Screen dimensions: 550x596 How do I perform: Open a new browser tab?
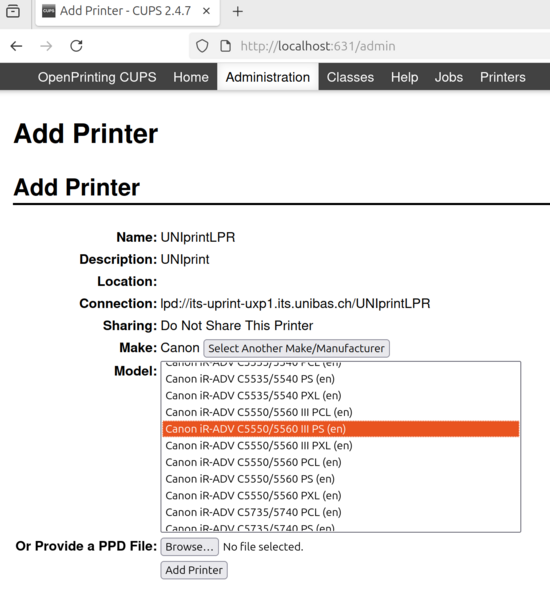click(x=238, y=11)
